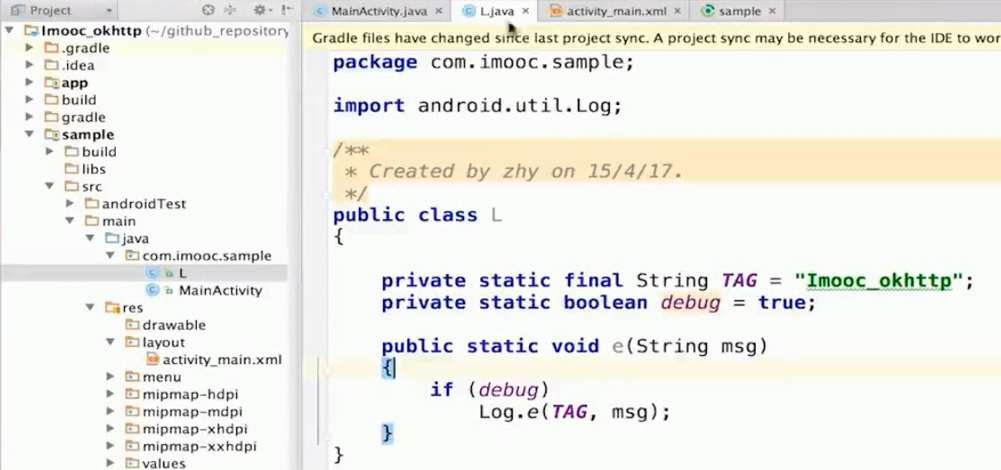Screen dimensions: 1001x470
Task: Select MainActivity class in project tree
Action: point(220,290)
